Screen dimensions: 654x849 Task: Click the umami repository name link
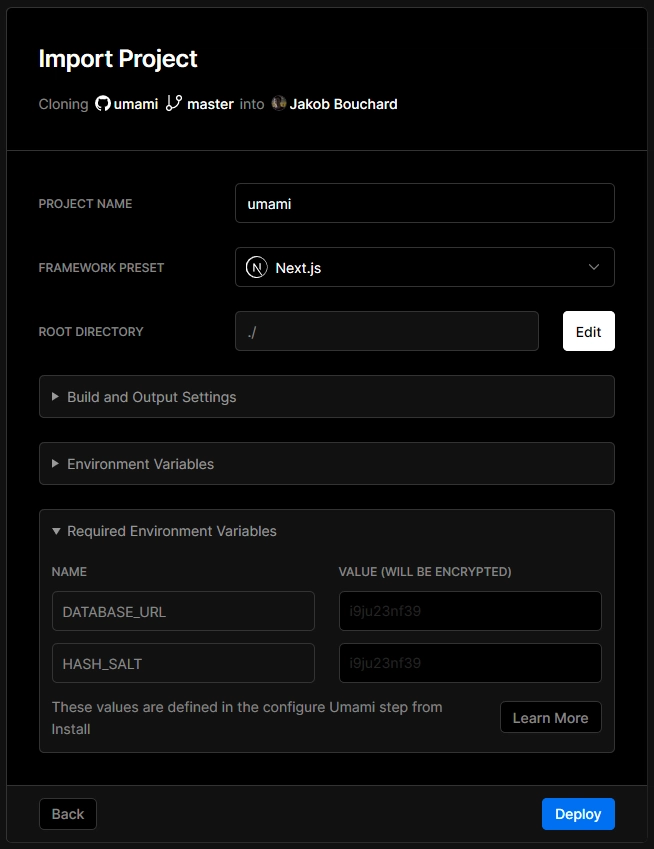(136, 104)
